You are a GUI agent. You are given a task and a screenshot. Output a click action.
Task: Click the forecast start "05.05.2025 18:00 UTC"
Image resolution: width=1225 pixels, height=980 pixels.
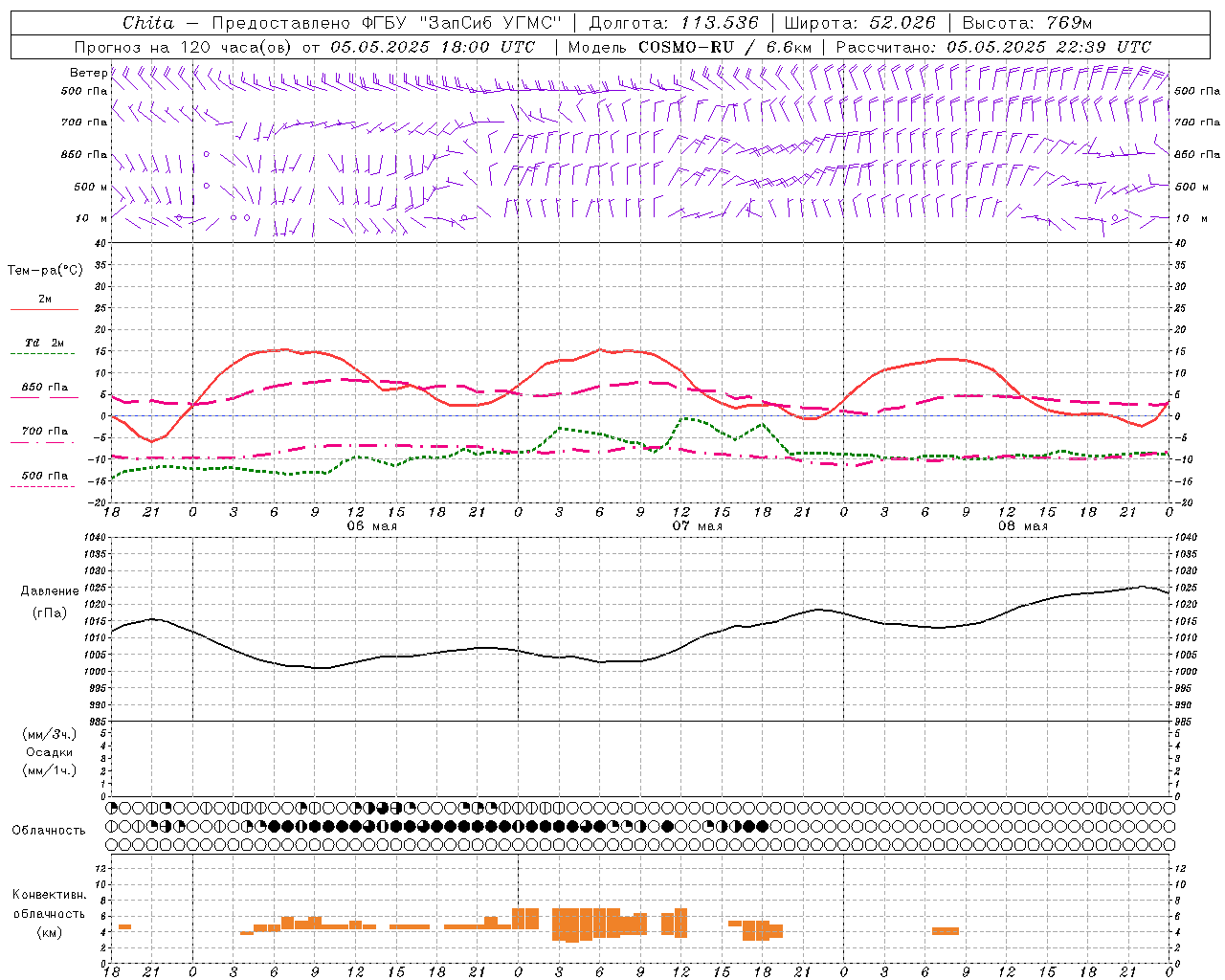pos(433,47)
